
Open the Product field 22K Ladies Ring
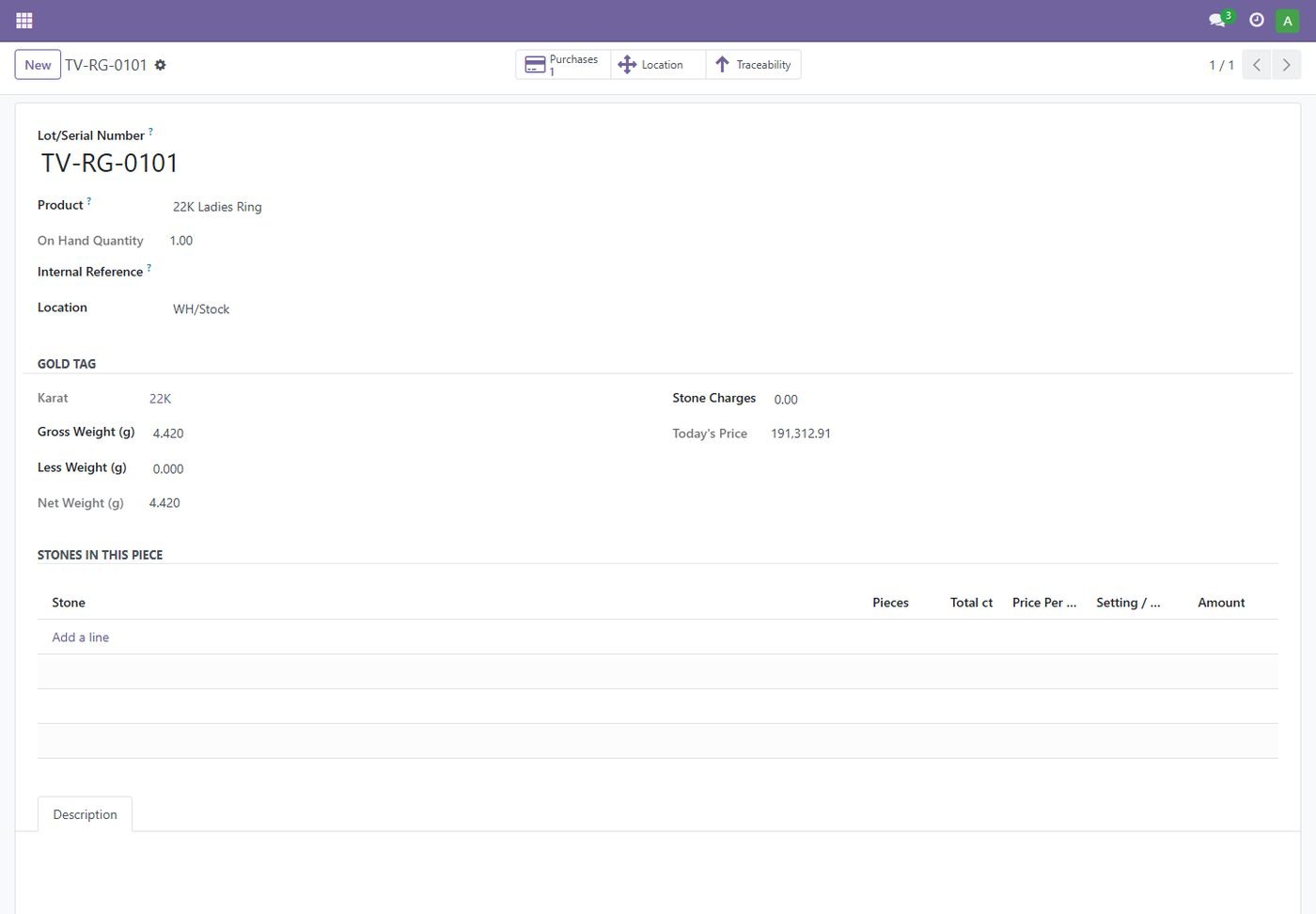click(217, 207)
